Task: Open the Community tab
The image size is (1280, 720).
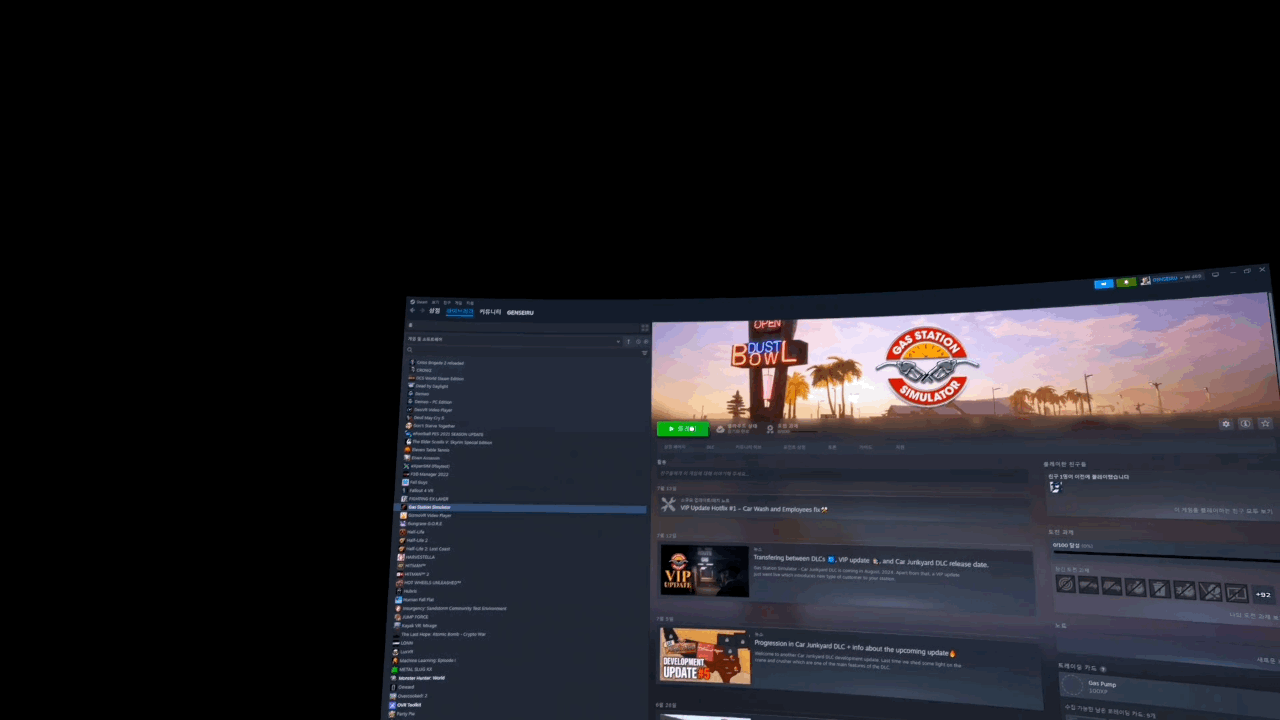Action: pyautogui.click(x=490, y=312)
